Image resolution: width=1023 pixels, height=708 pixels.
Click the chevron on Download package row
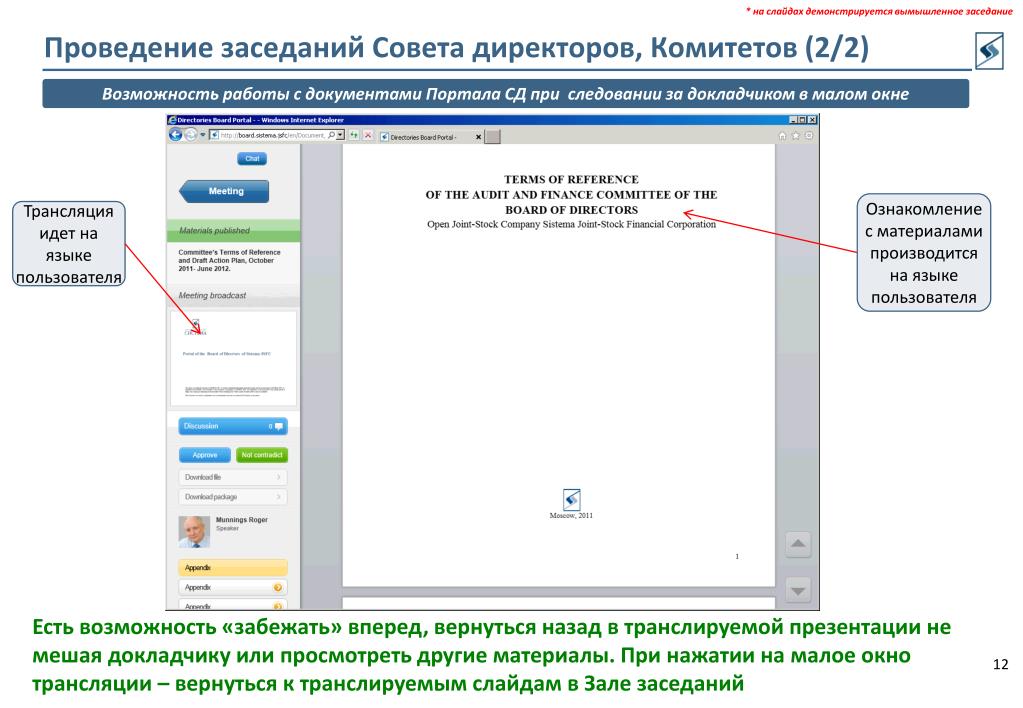pyautogui.click(x=279, y=497)
